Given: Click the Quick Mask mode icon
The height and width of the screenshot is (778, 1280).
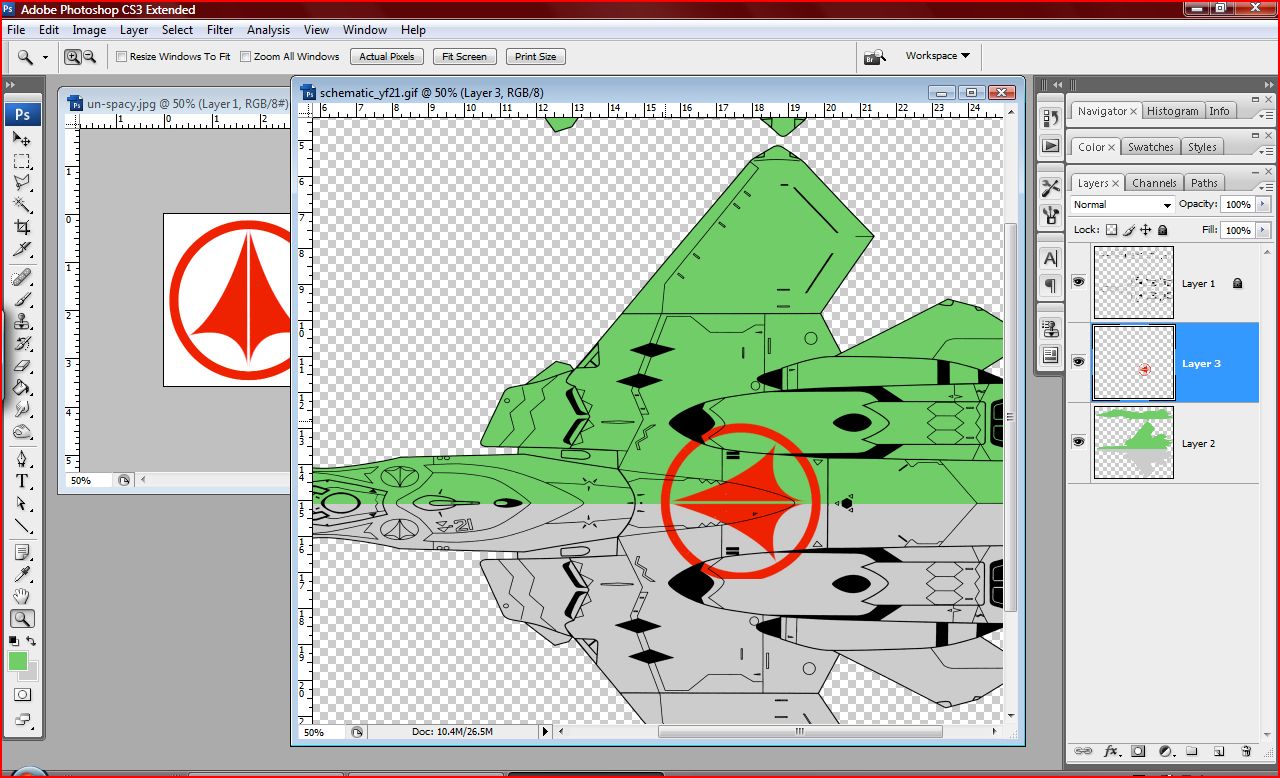Looking at the screenshot, I should pyautogui.click(x=21, y=695).
